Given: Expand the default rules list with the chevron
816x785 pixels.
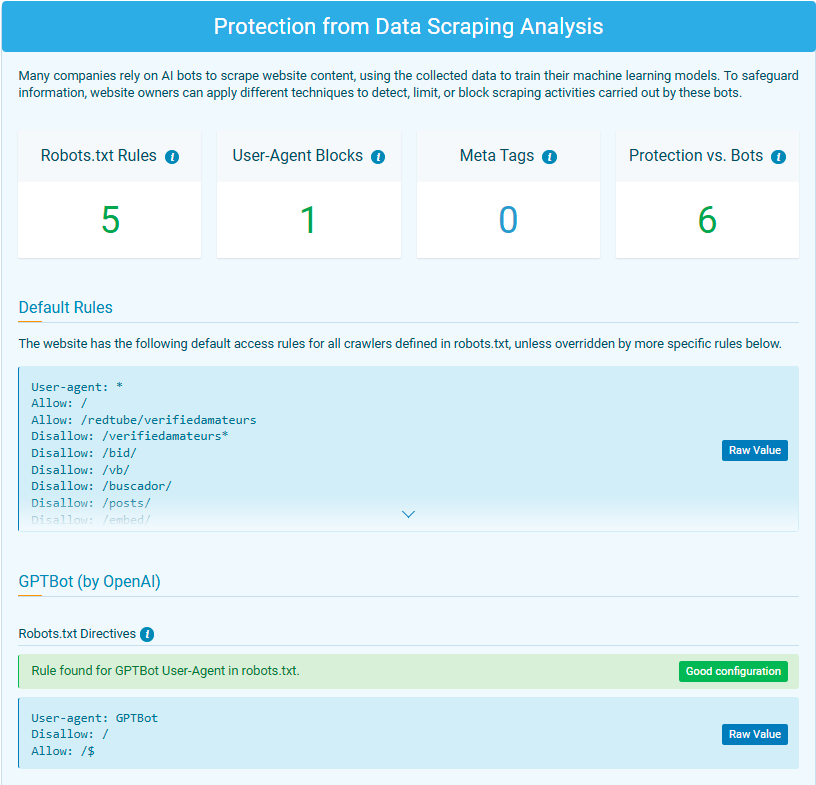Looking at the screenshot, I should click(408, 514).
